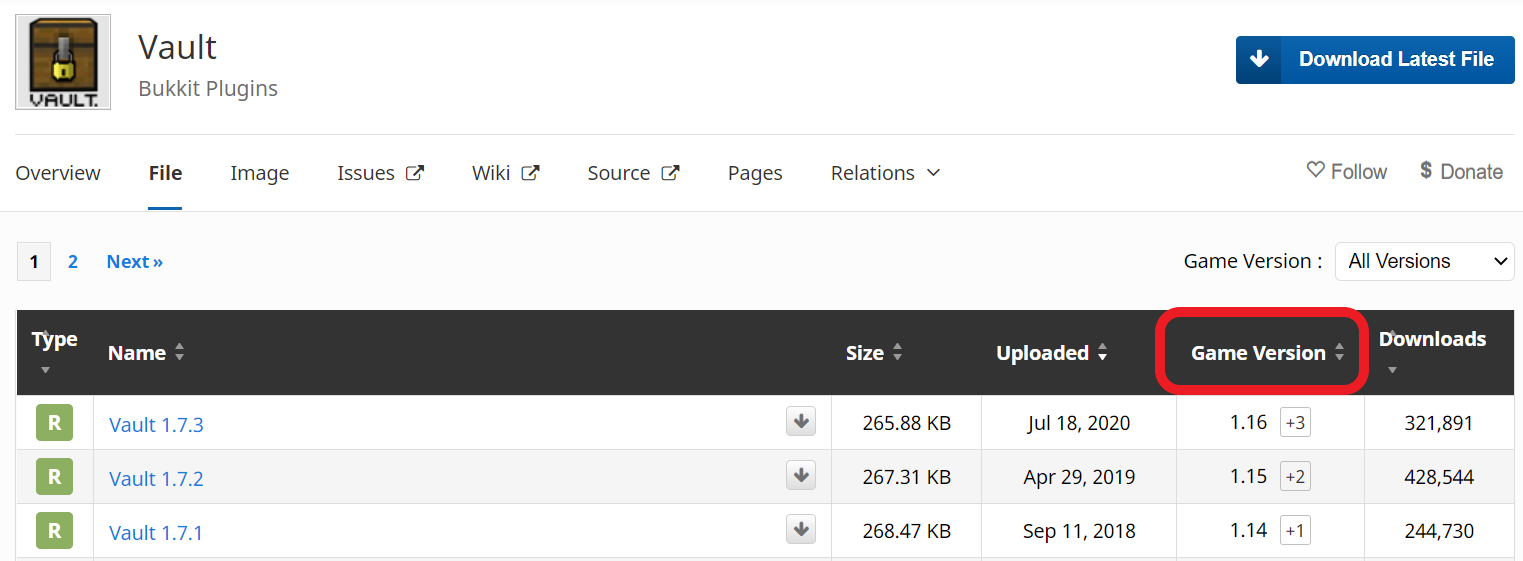
Task: Click 244,730 downloads value
Action: (1439, 531)
